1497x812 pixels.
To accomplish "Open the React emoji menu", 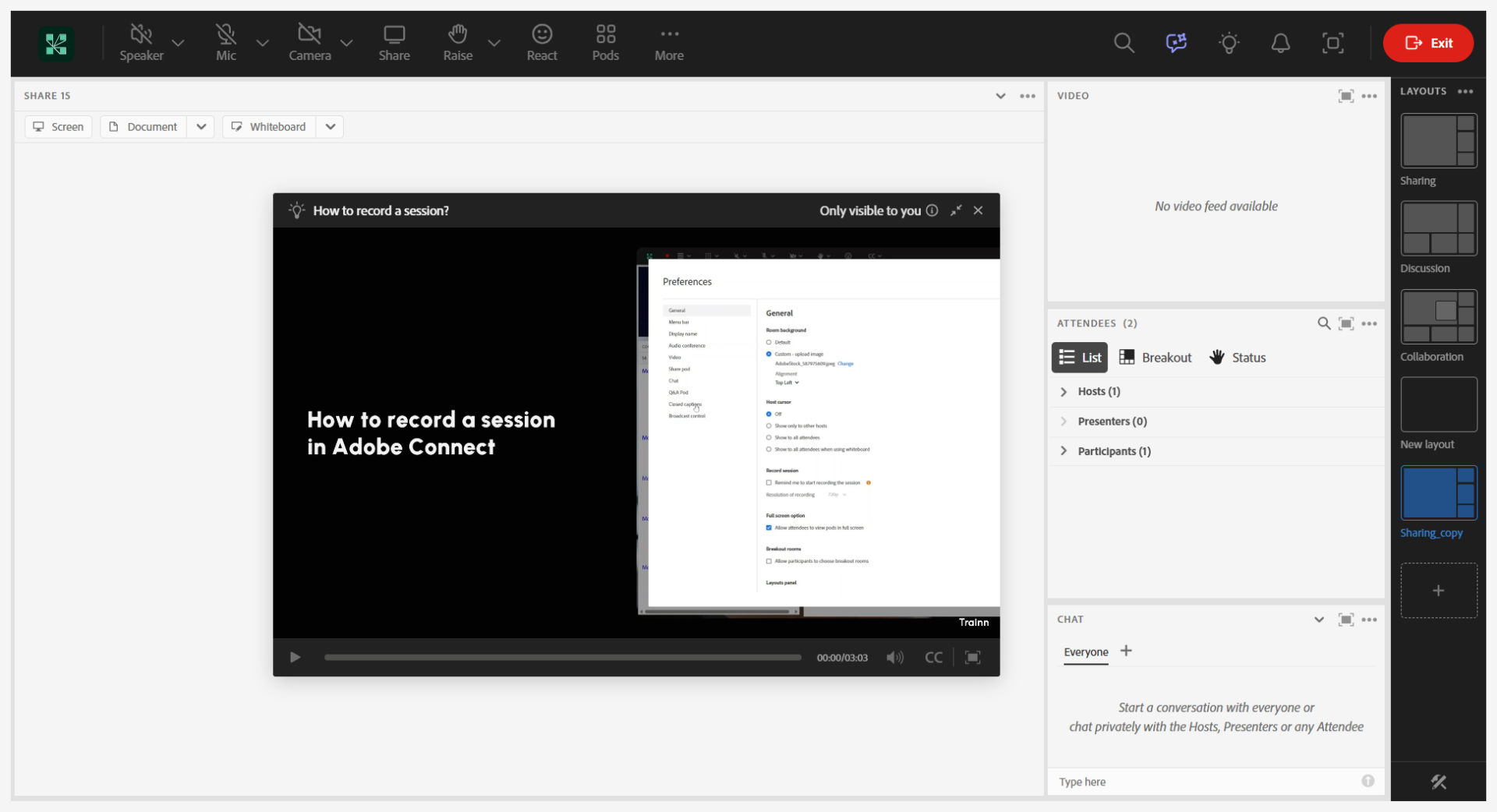I will click(x=542, y=43).
